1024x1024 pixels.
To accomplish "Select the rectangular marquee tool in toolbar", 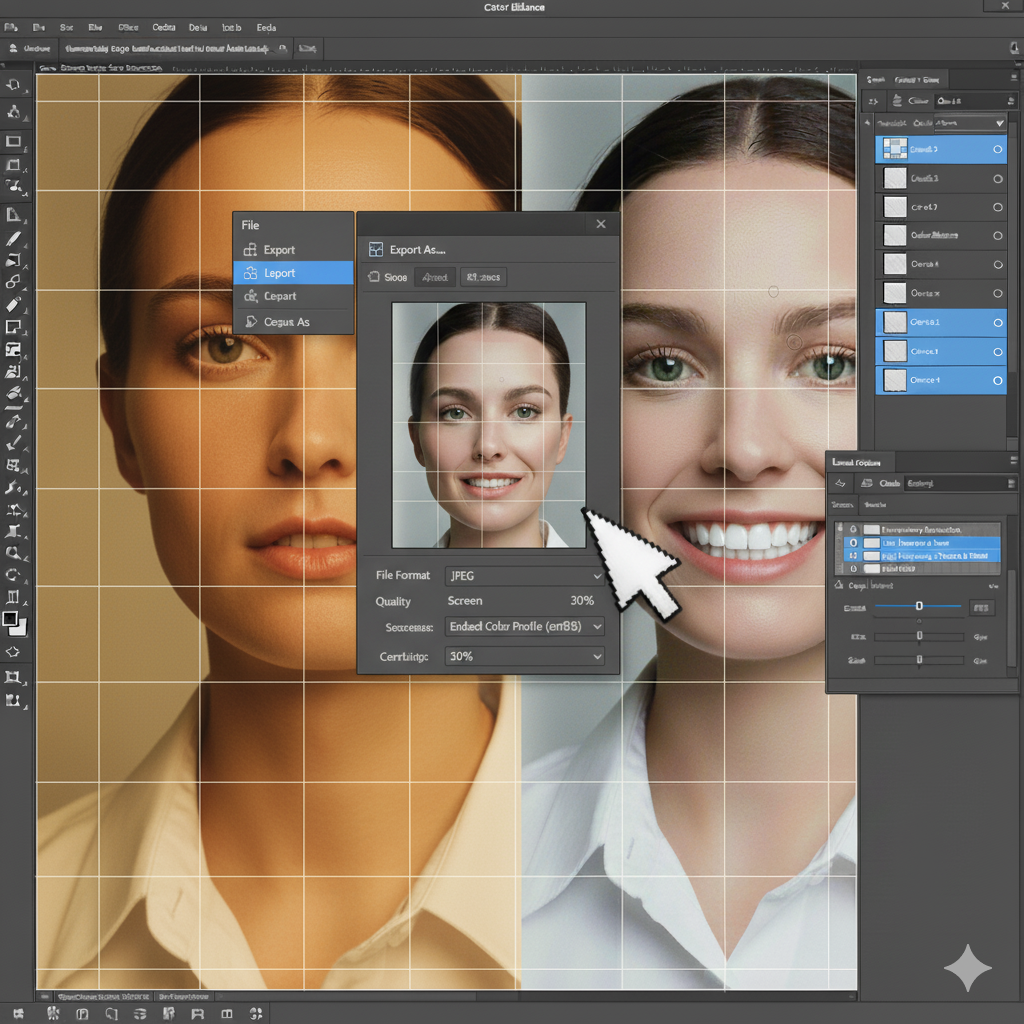I will tap(14, 141).
